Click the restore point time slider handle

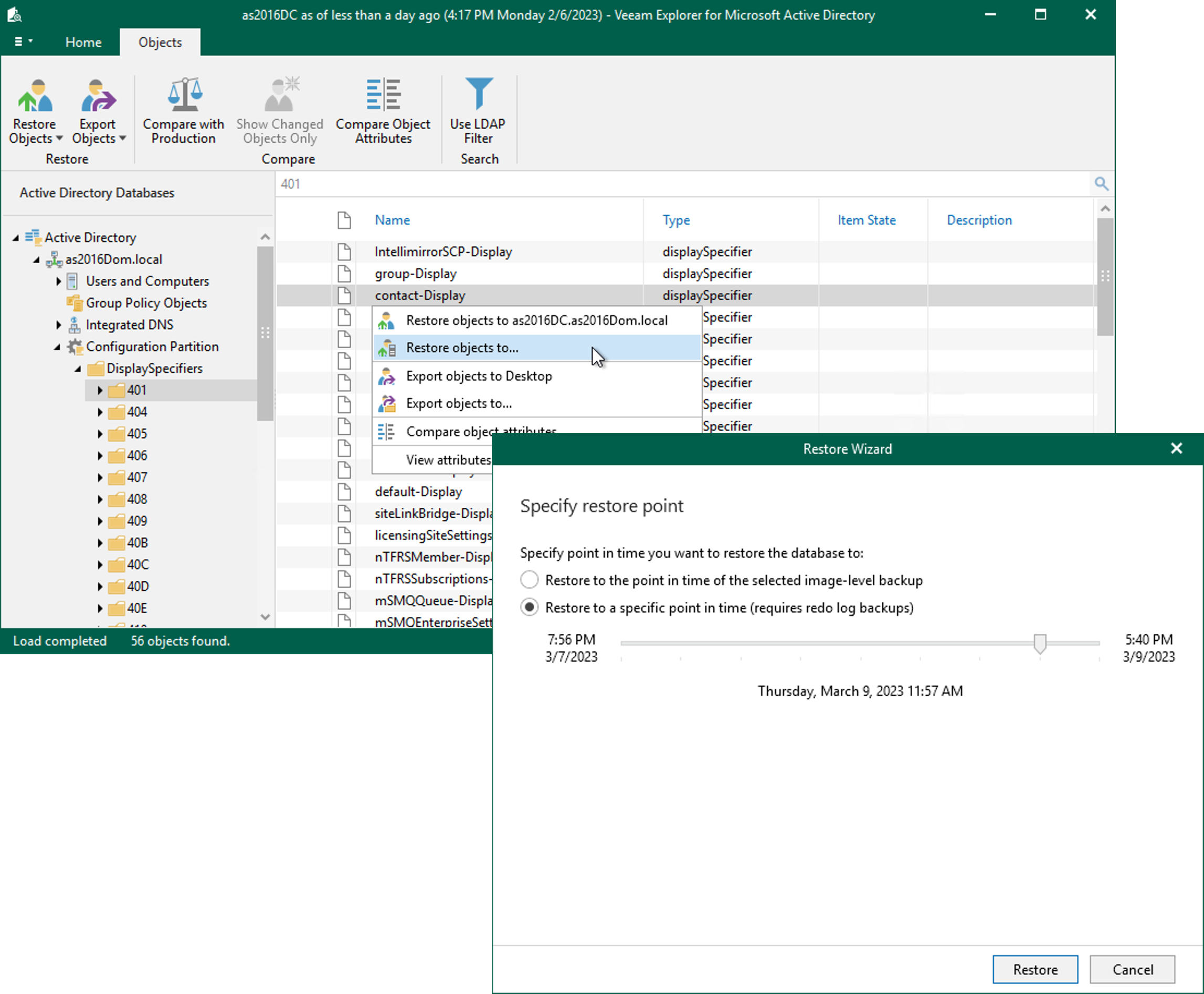pos(1040,643)
